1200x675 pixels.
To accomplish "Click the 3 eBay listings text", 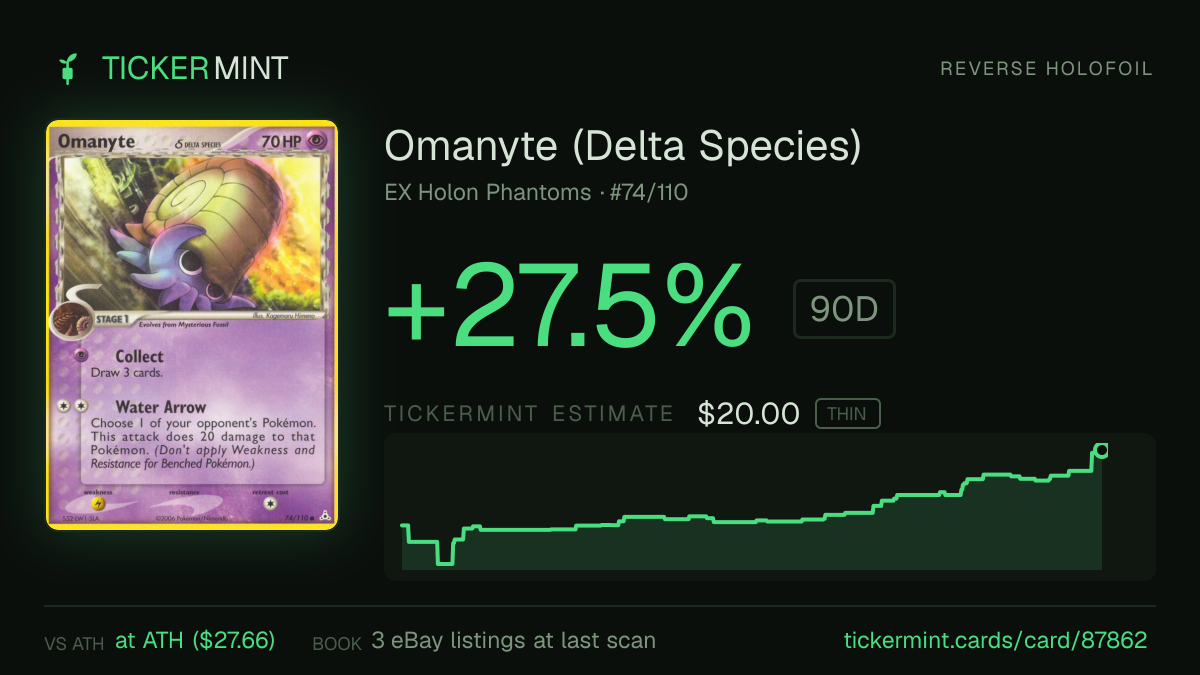I will [x=513, y=640].
